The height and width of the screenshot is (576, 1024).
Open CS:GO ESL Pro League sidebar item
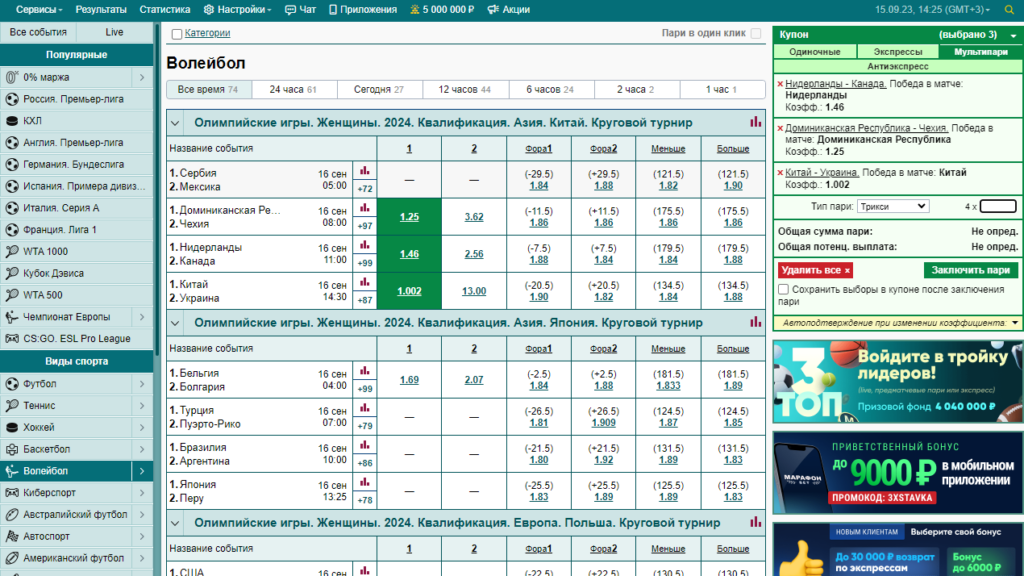(76, 339)
